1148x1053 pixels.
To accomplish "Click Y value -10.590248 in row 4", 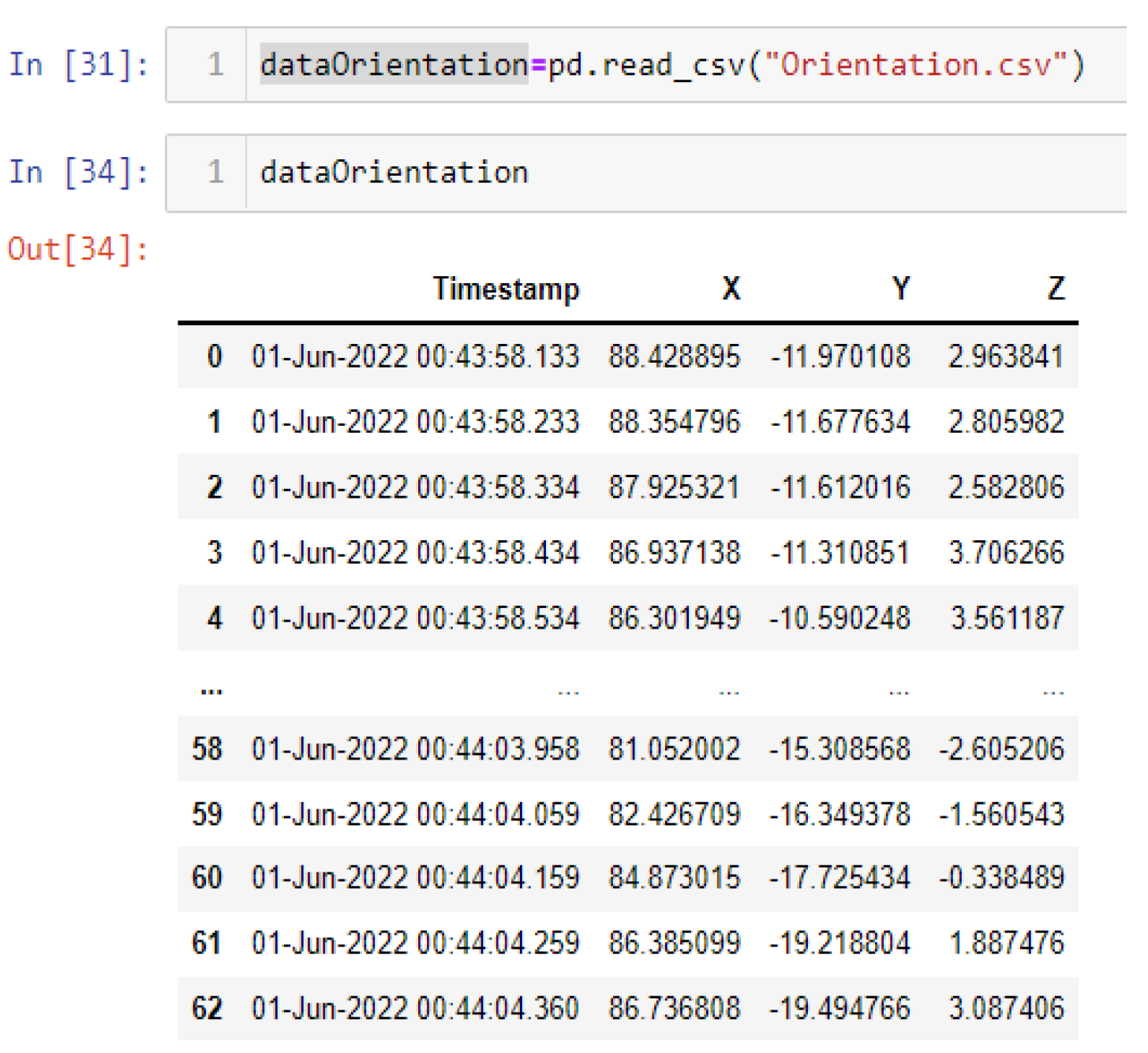I will click(x=839, y=618).
